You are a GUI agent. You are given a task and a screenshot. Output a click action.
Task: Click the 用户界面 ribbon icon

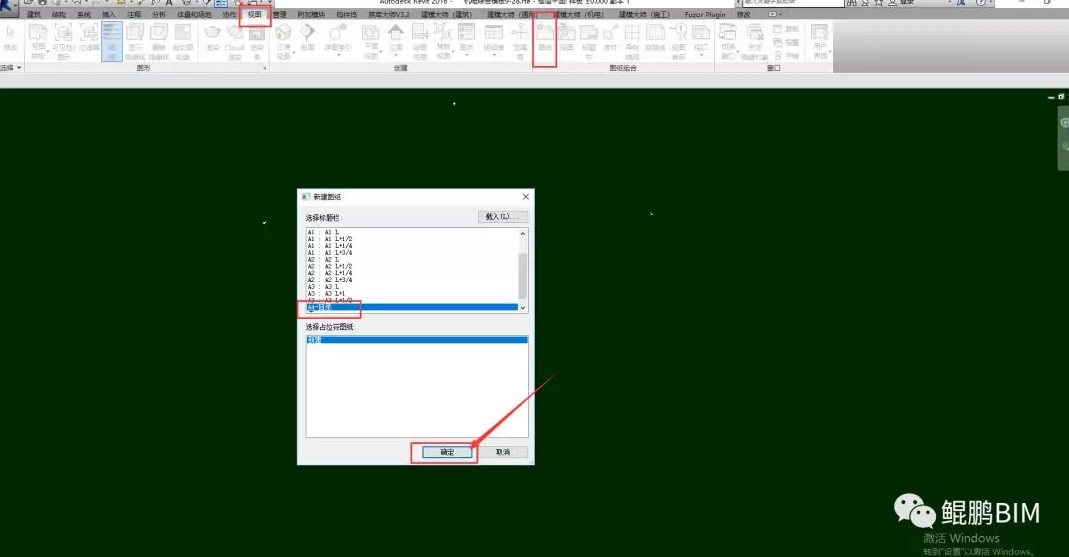click(819, 41)
